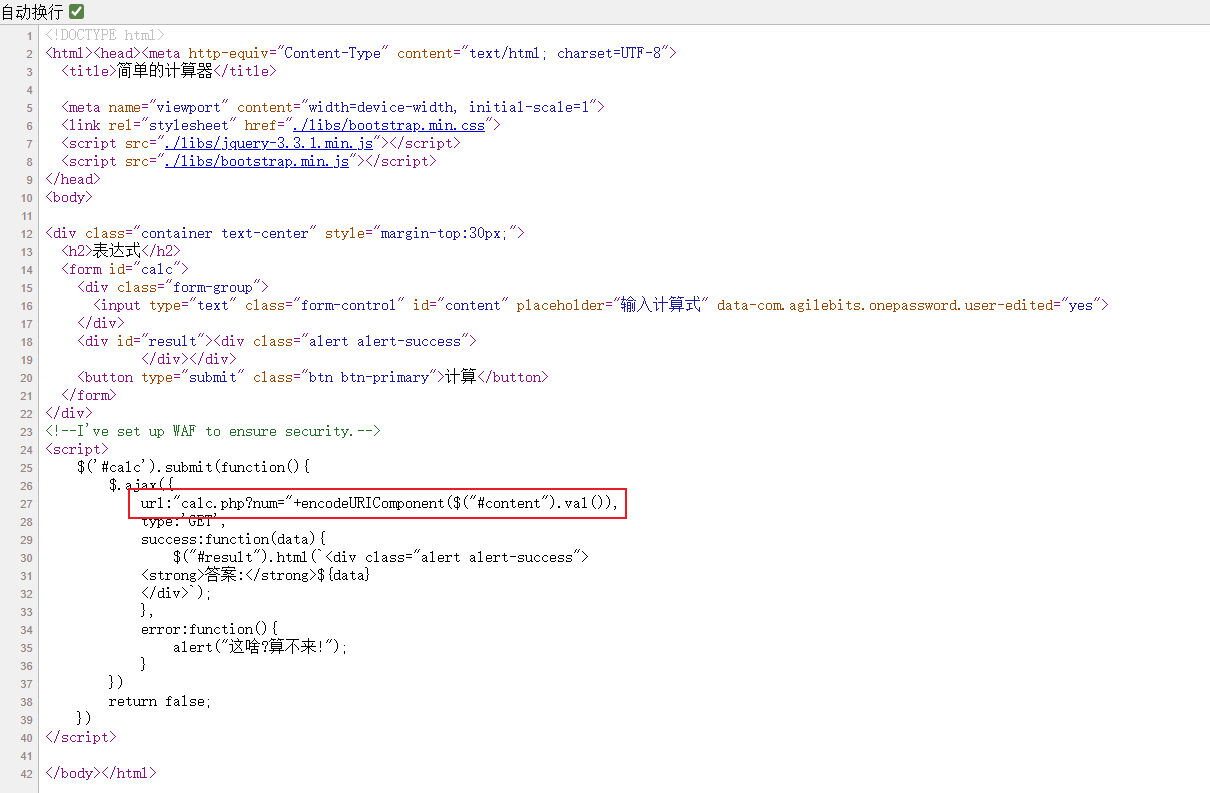Click line number 1 in the gutter

pyautogui.click(x=30, y=36)
